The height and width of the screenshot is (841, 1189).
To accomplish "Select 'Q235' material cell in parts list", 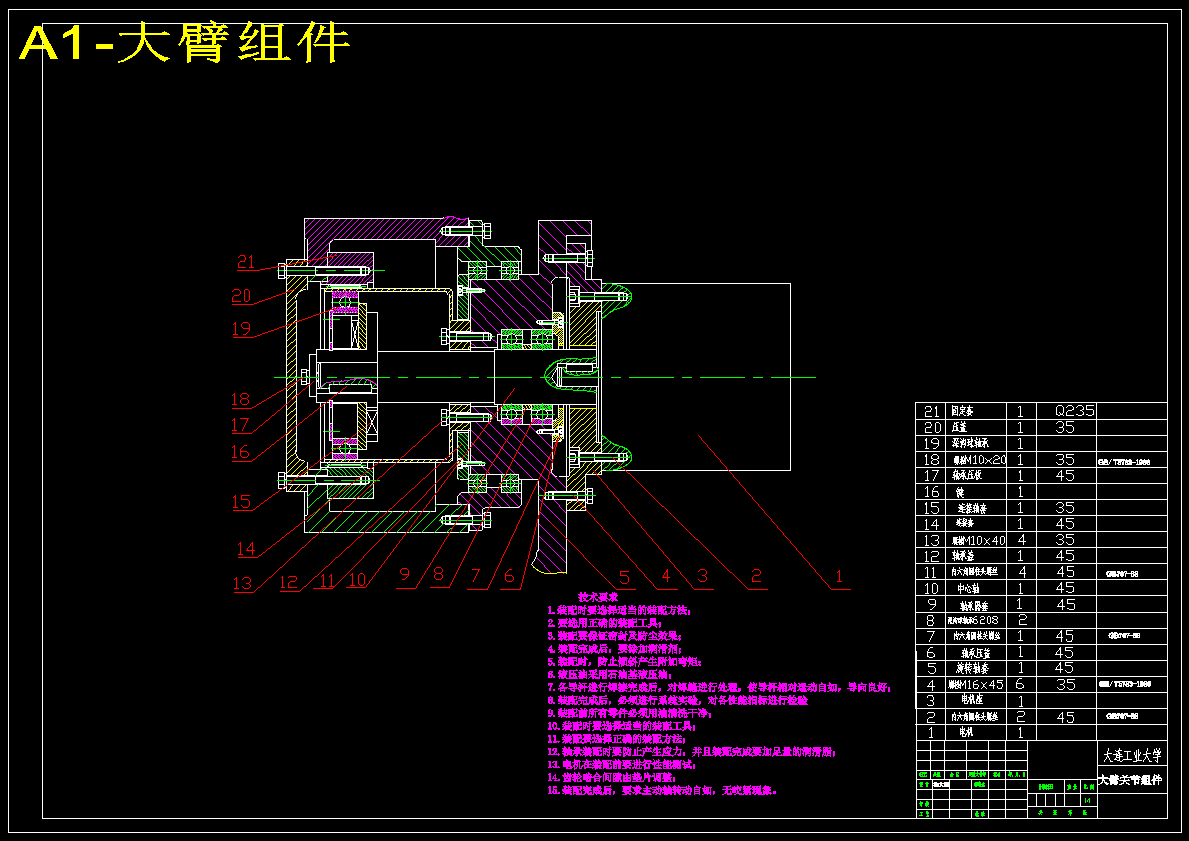I will click(1075, 411).
